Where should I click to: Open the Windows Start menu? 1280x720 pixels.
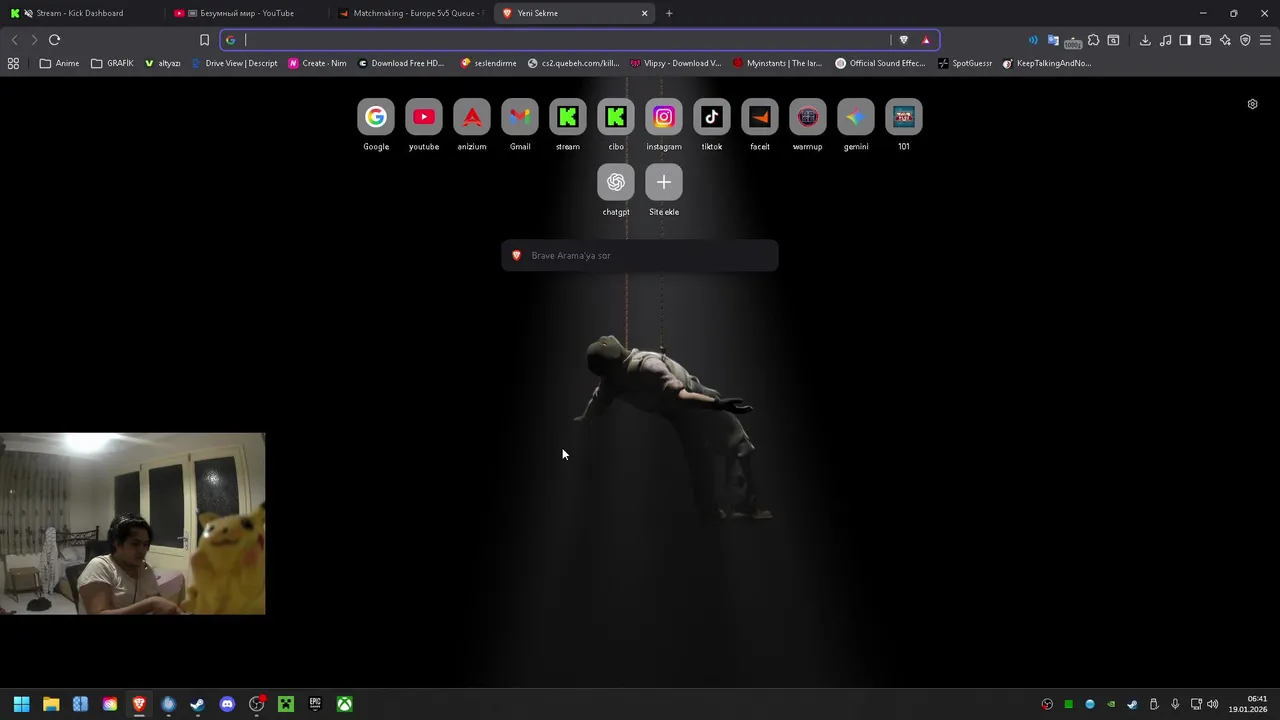click(x=21, y=704)
